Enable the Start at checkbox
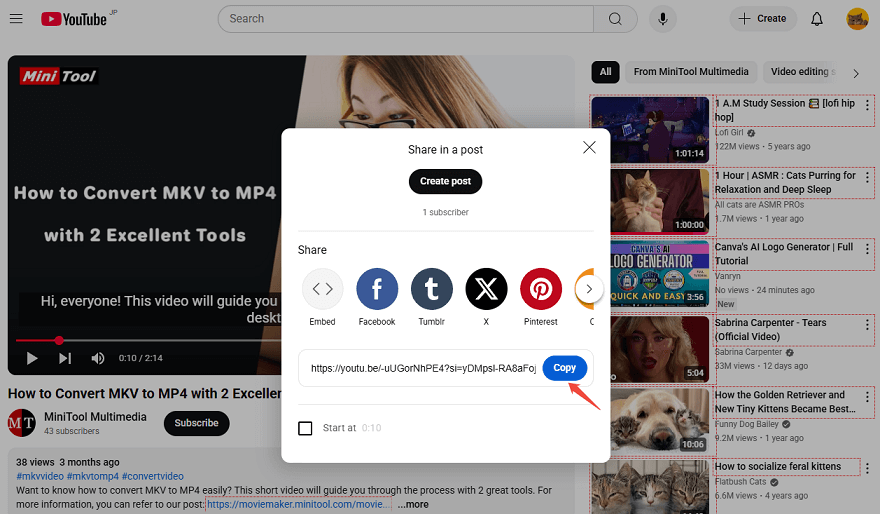 pyautogui.click(x=305, y=428)
